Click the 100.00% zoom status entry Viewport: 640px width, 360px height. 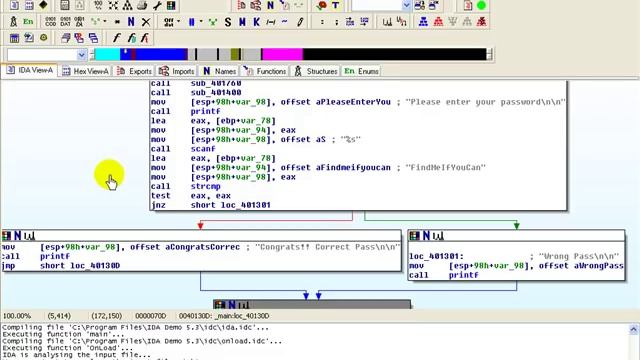pos(17,316)
